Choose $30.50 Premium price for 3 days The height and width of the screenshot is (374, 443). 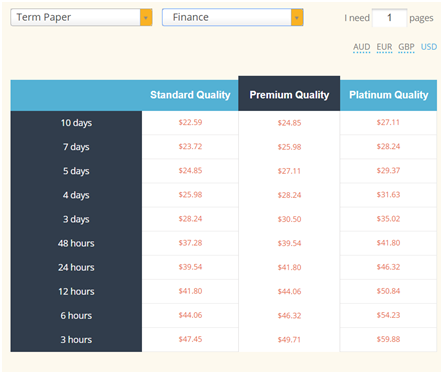coord(289,219)
